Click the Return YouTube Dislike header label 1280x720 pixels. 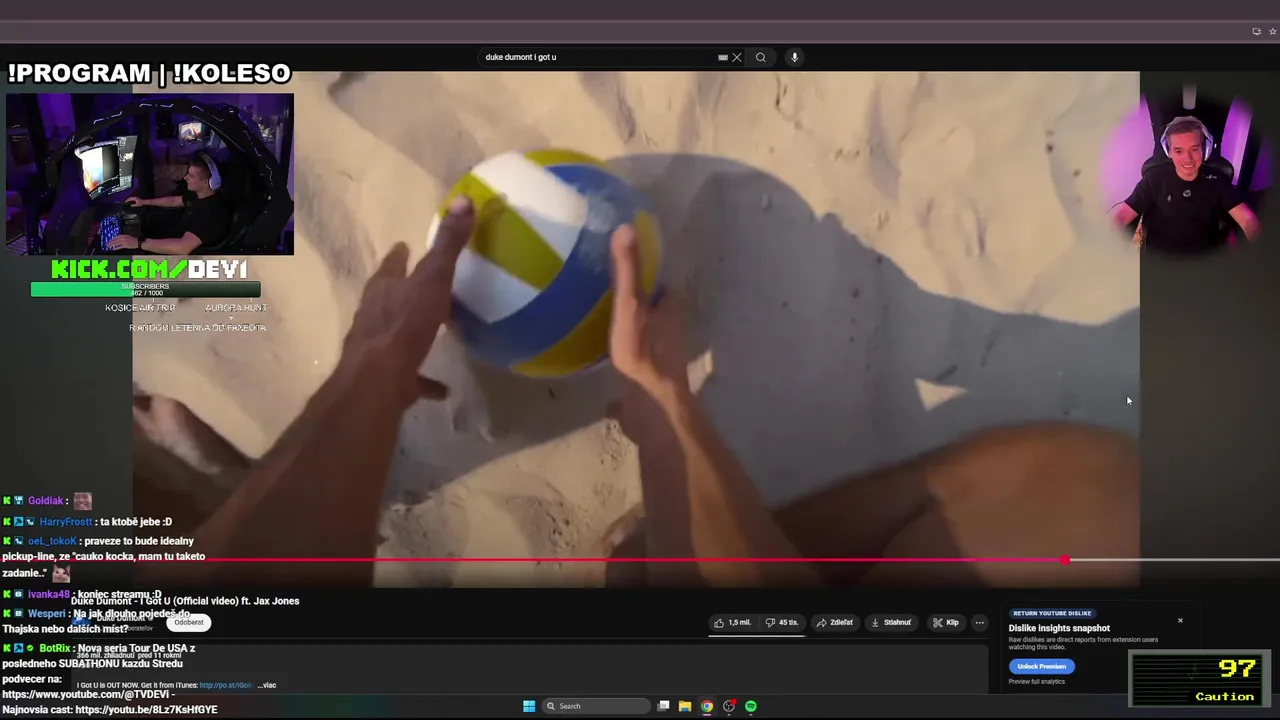1052,613
